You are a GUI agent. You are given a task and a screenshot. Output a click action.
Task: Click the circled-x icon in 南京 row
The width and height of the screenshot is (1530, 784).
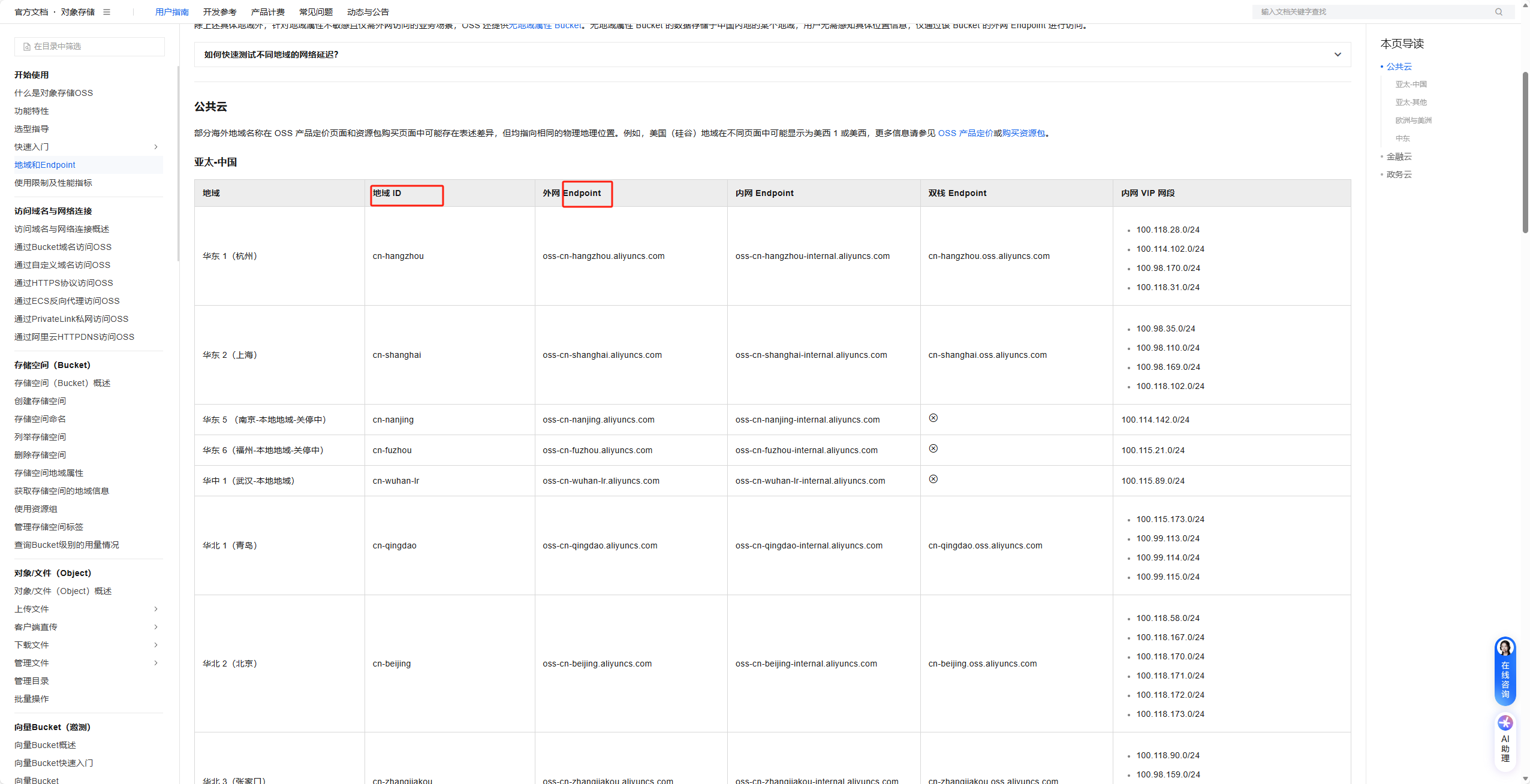coord(933,418)
